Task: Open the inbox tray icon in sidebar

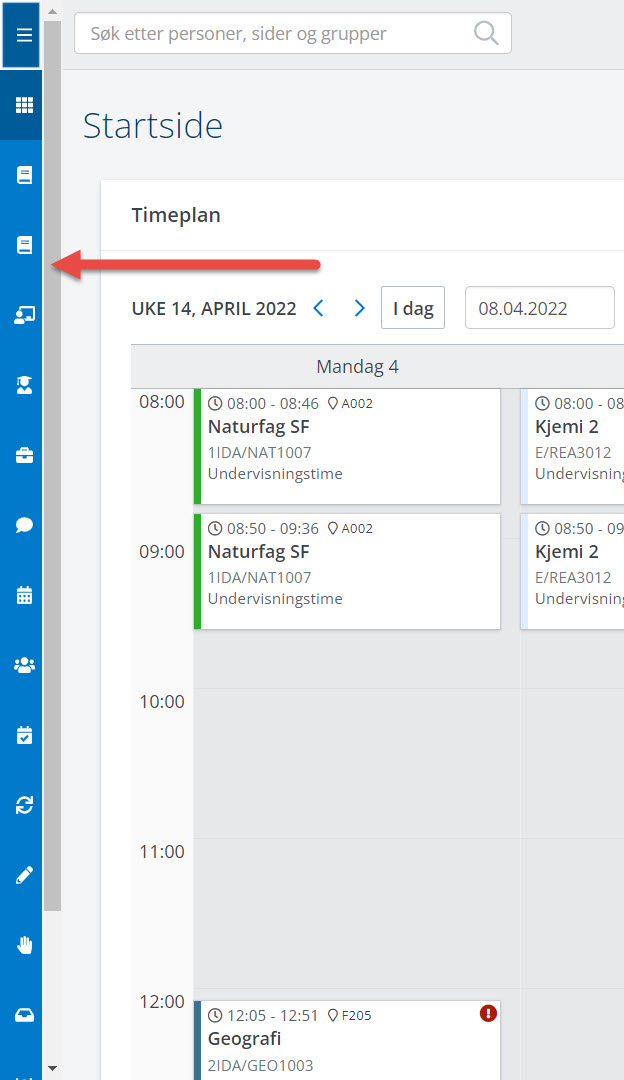Action: click(x=24, y=1015)
